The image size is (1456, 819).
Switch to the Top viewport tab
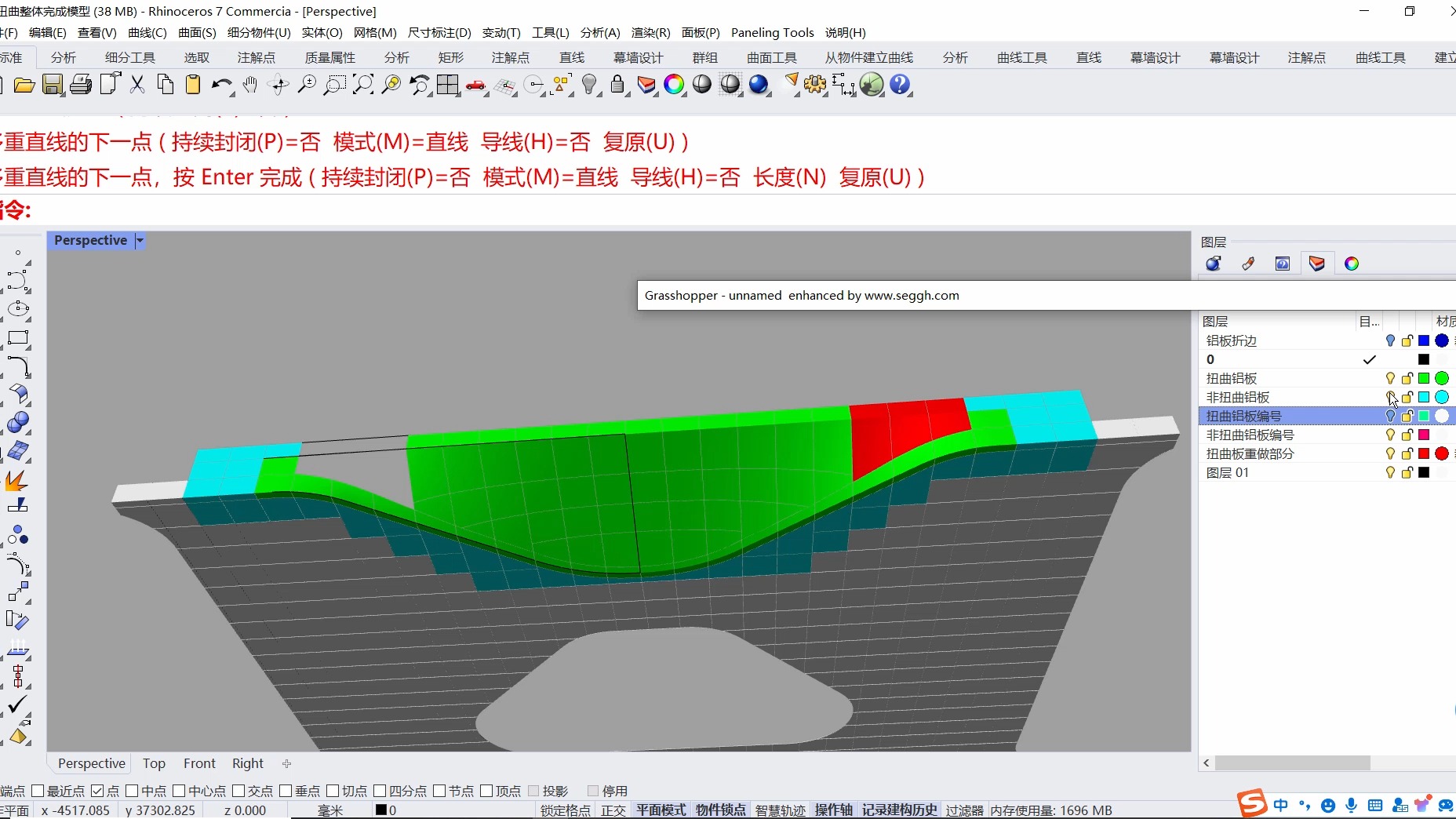[154, 763]
